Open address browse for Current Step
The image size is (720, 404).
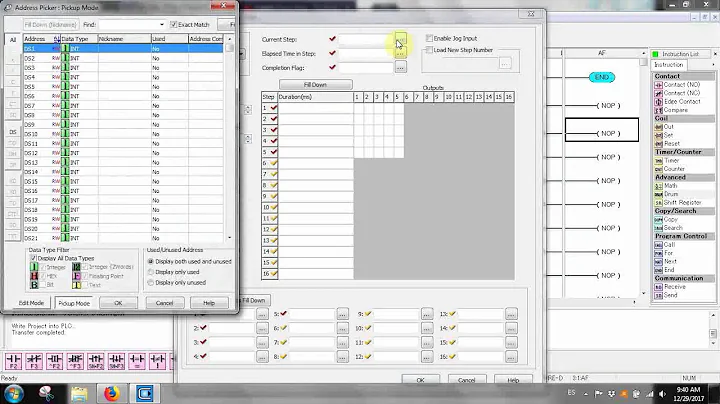tap(400, 39)
